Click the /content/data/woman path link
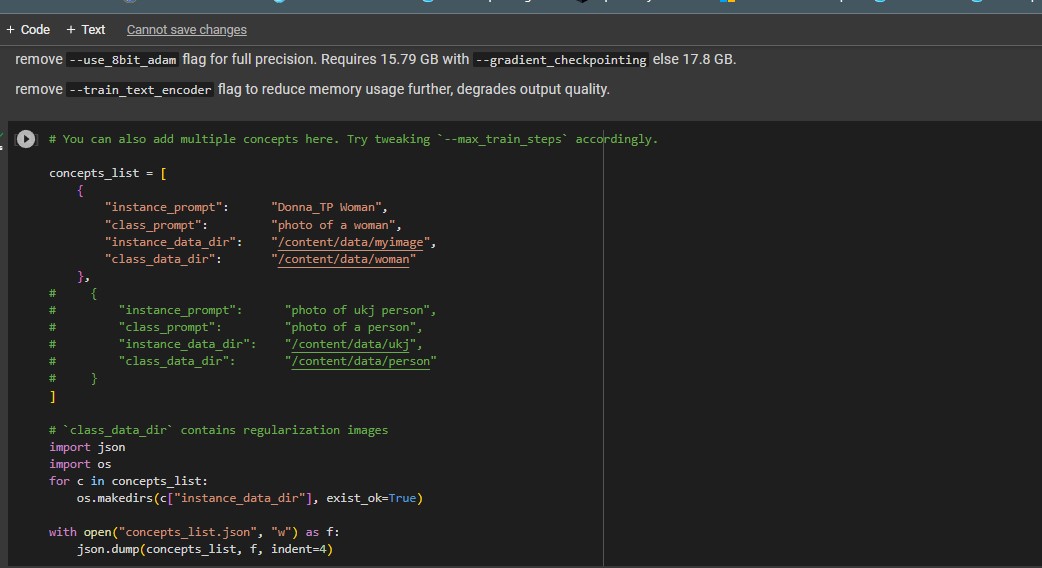The height and width of the screenshot is (568, 1042). 344,259
